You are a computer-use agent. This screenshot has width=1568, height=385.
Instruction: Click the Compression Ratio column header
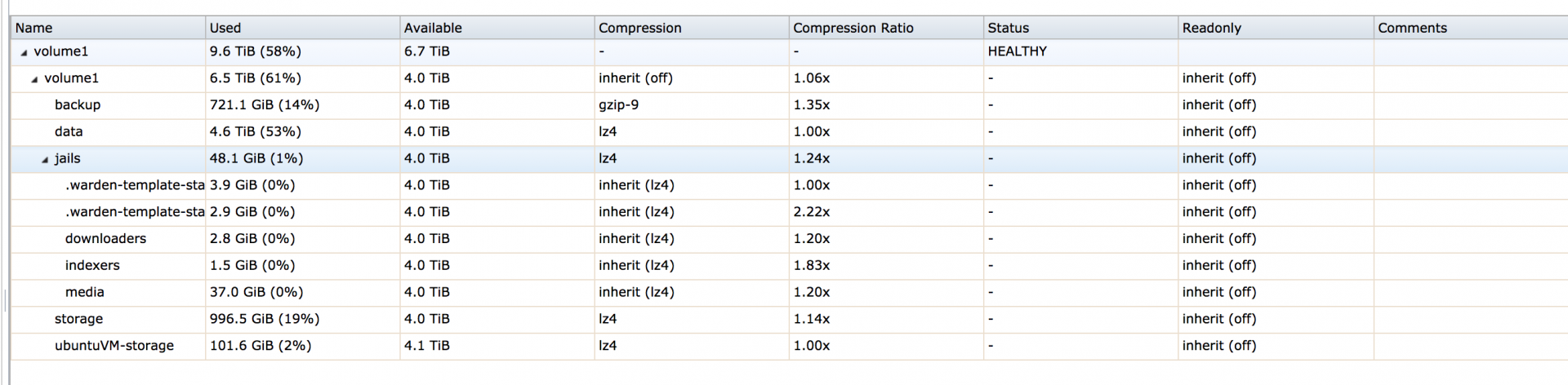tap(853, 28)
